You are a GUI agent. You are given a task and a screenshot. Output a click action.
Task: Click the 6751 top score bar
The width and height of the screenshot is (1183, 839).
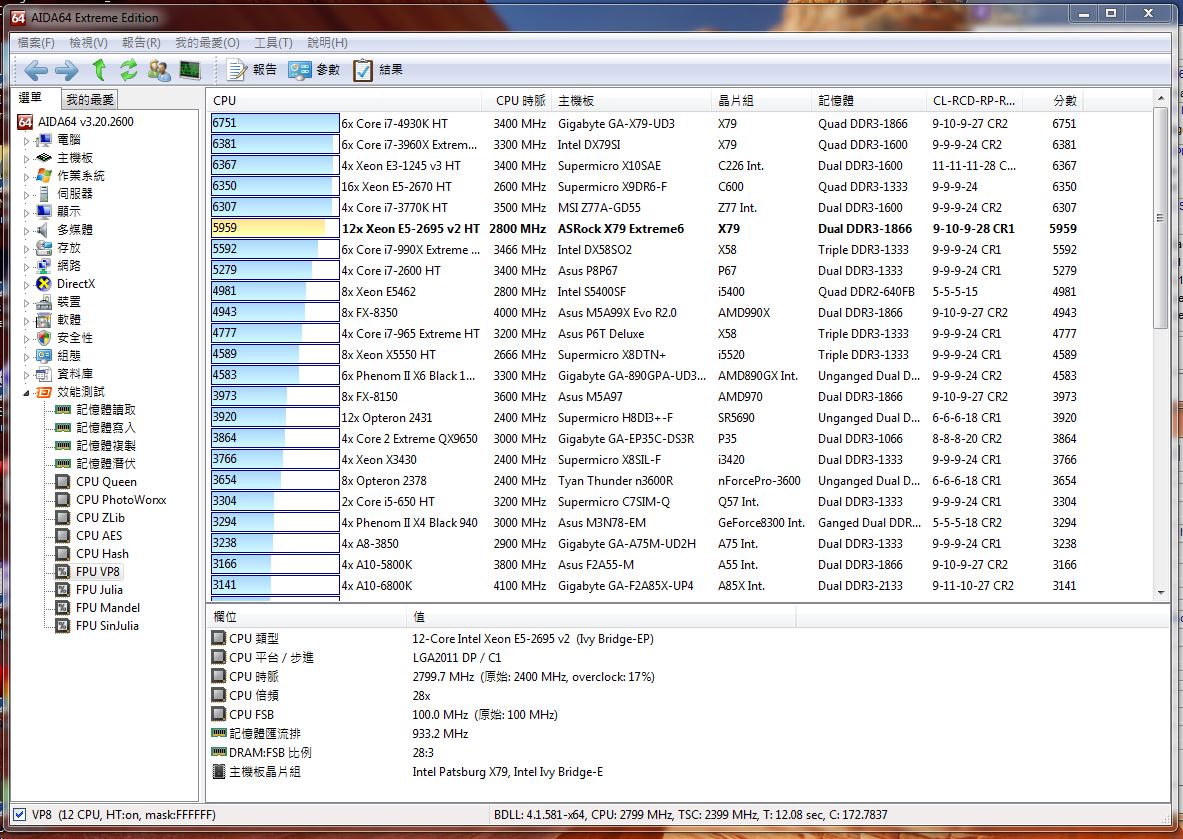tap(275, 124)
